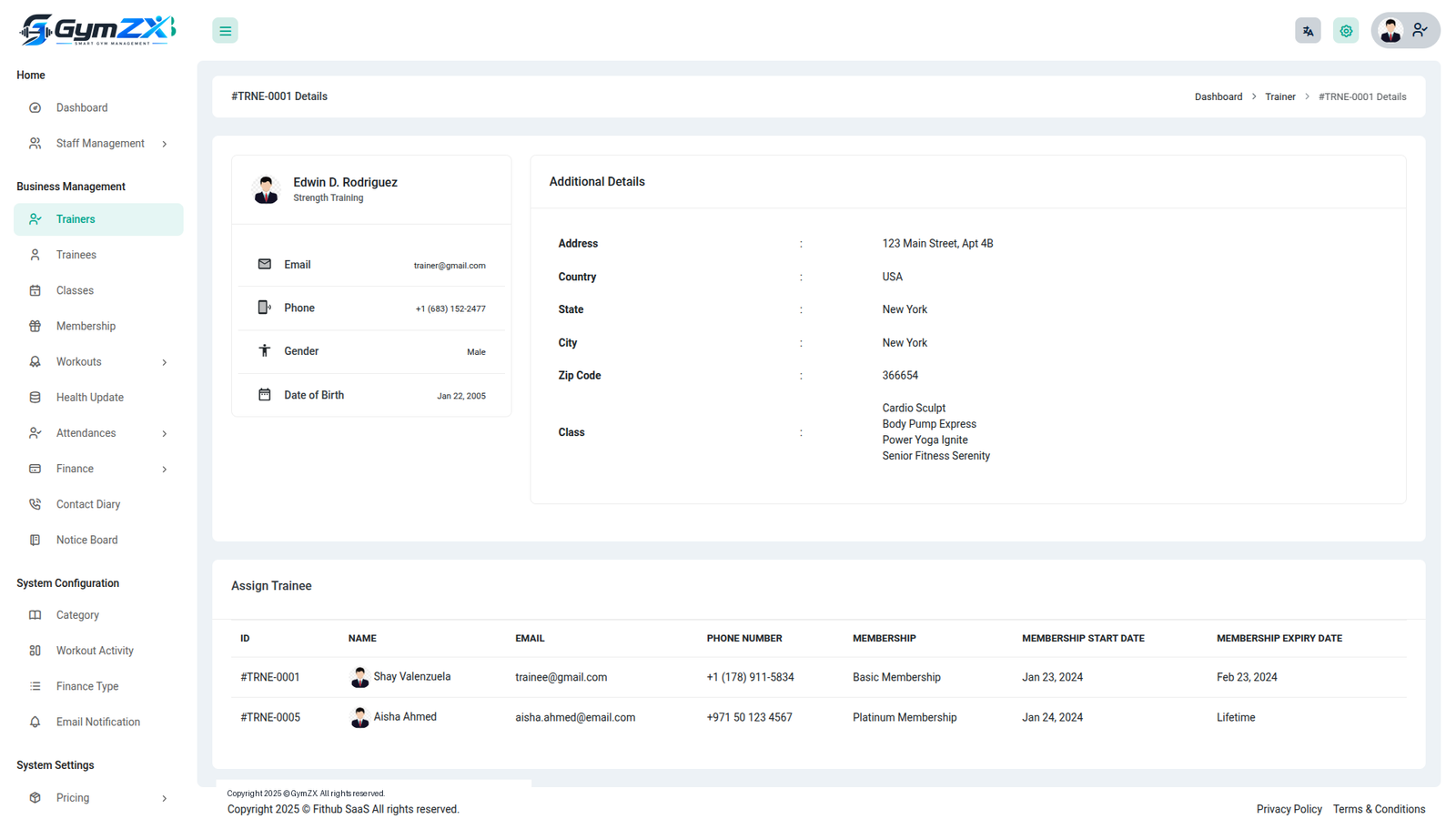Expand the Workouts submenu chevron

pos(165,362)
